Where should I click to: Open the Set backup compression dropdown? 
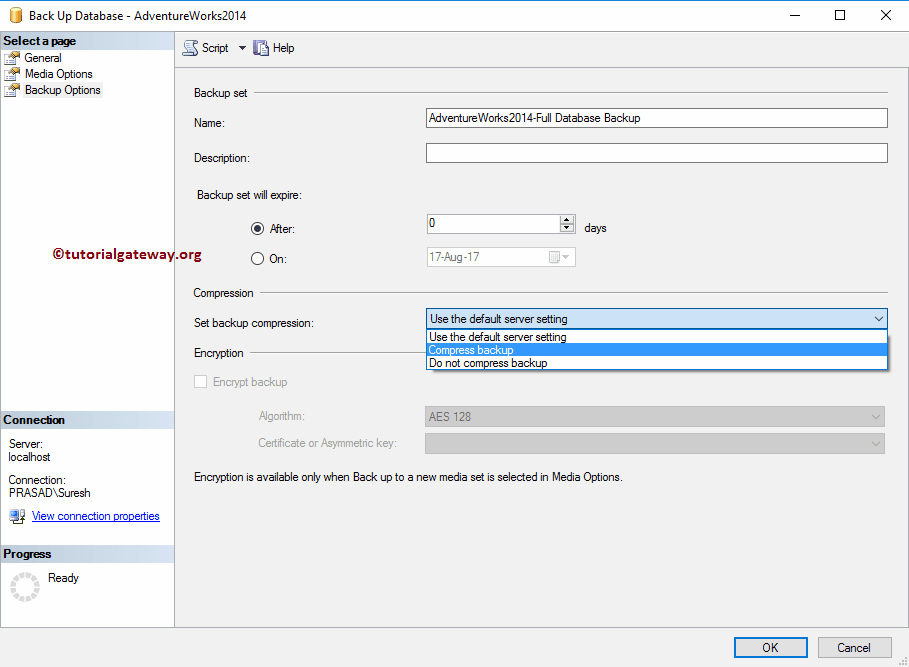coord(879,318)
